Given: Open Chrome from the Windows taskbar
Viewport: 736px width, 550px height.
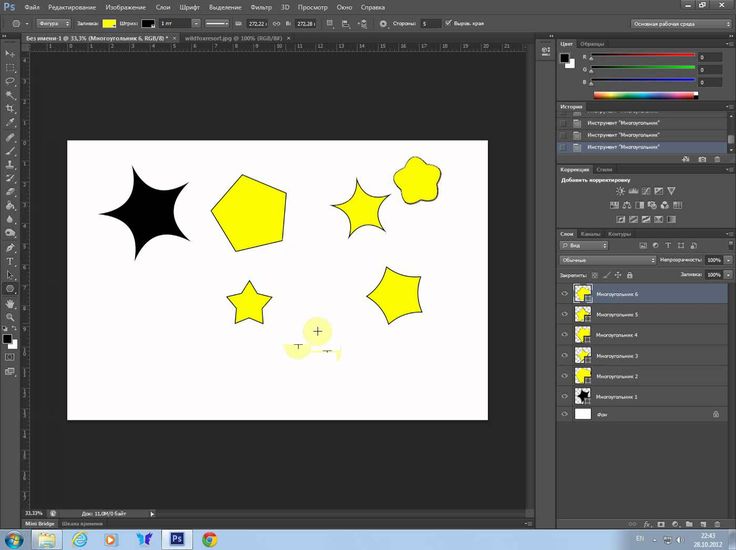Looking at the screenshot, I should pos(210,539).
